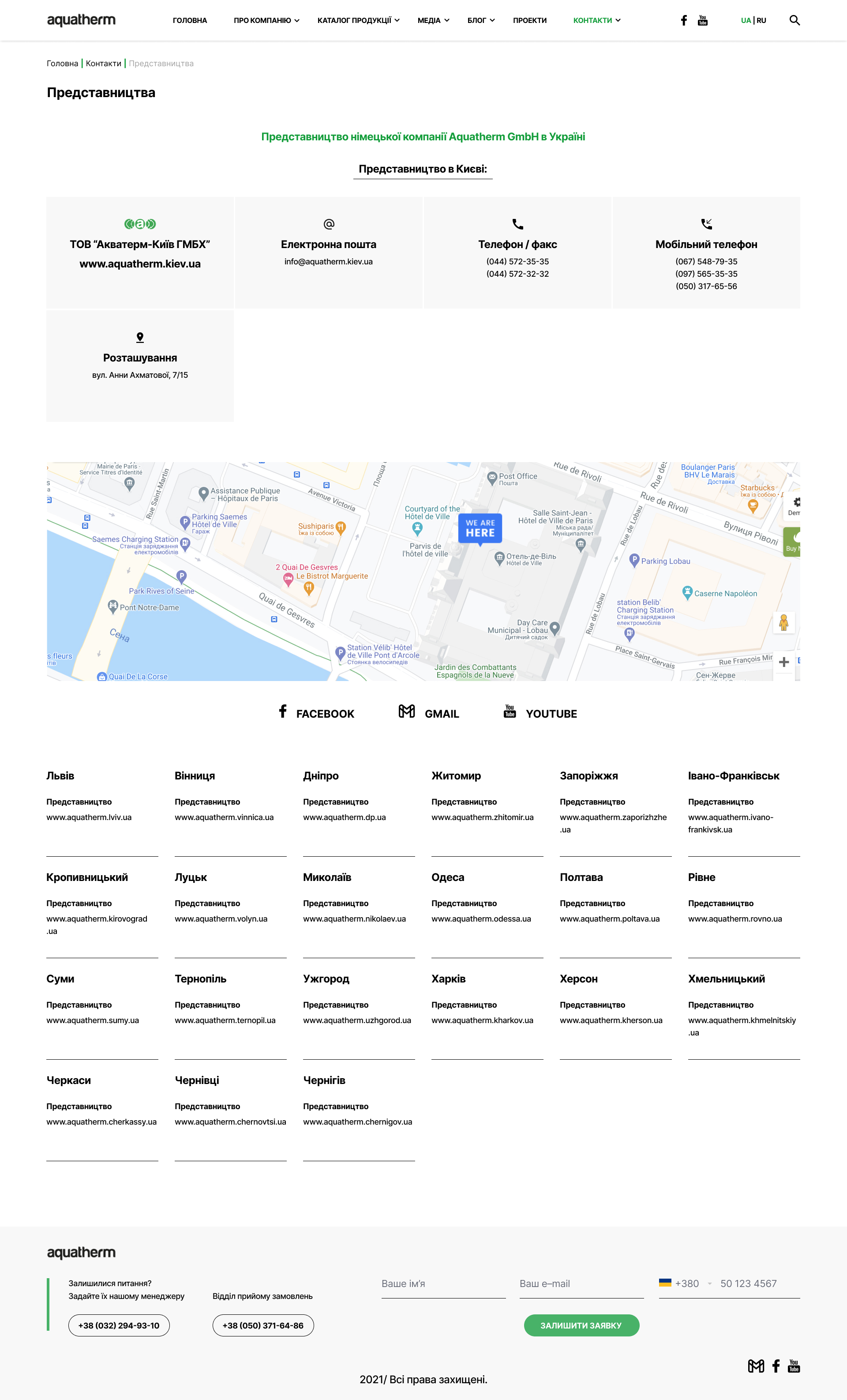847x1400 pixels.
Task: Open the www.aquatherm.lviv.ua link
Action: coord(89,817)
